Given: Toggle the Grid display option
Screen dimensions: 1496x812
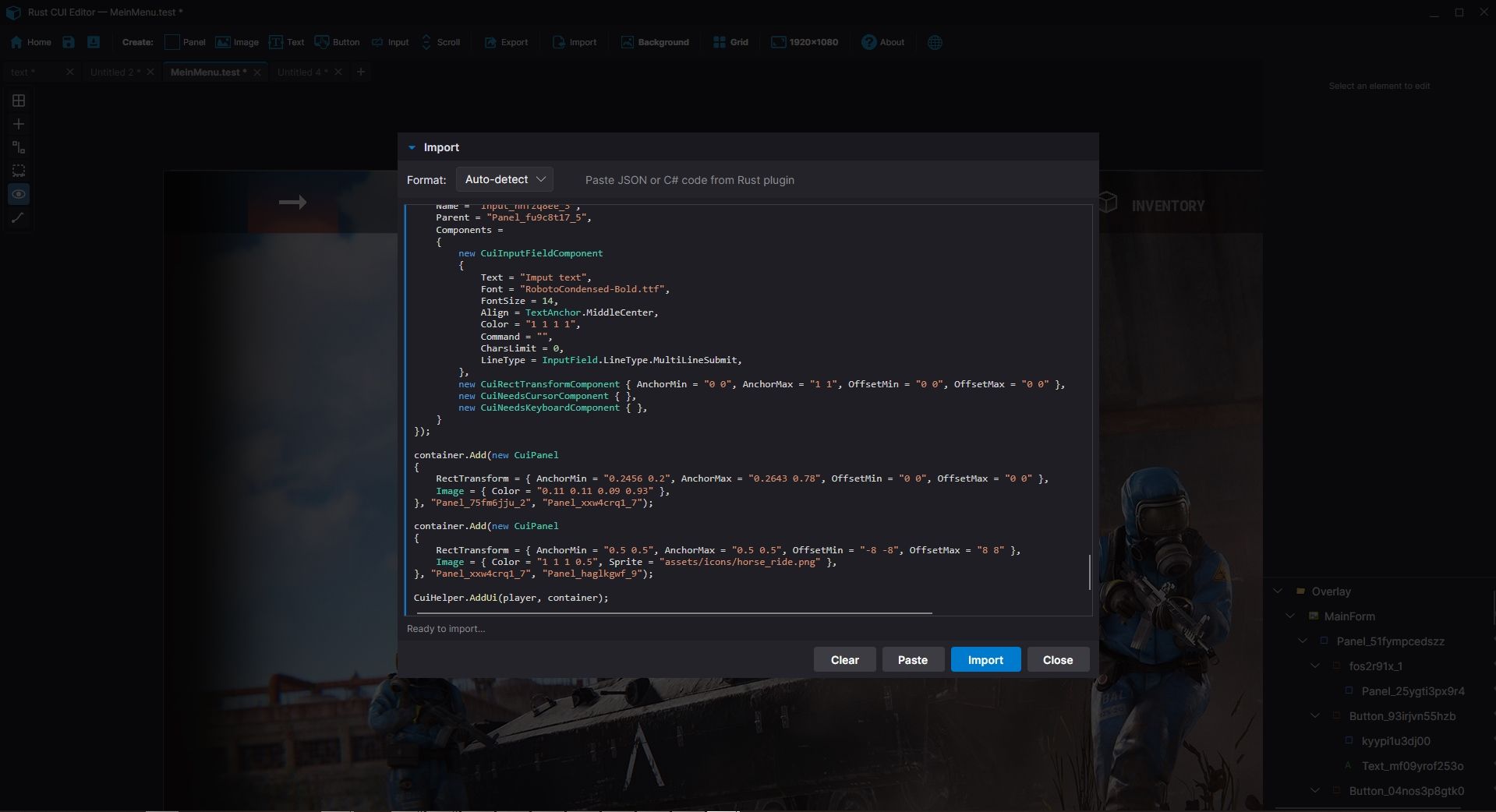Looking at the screenshot, I should coord(730,42).
